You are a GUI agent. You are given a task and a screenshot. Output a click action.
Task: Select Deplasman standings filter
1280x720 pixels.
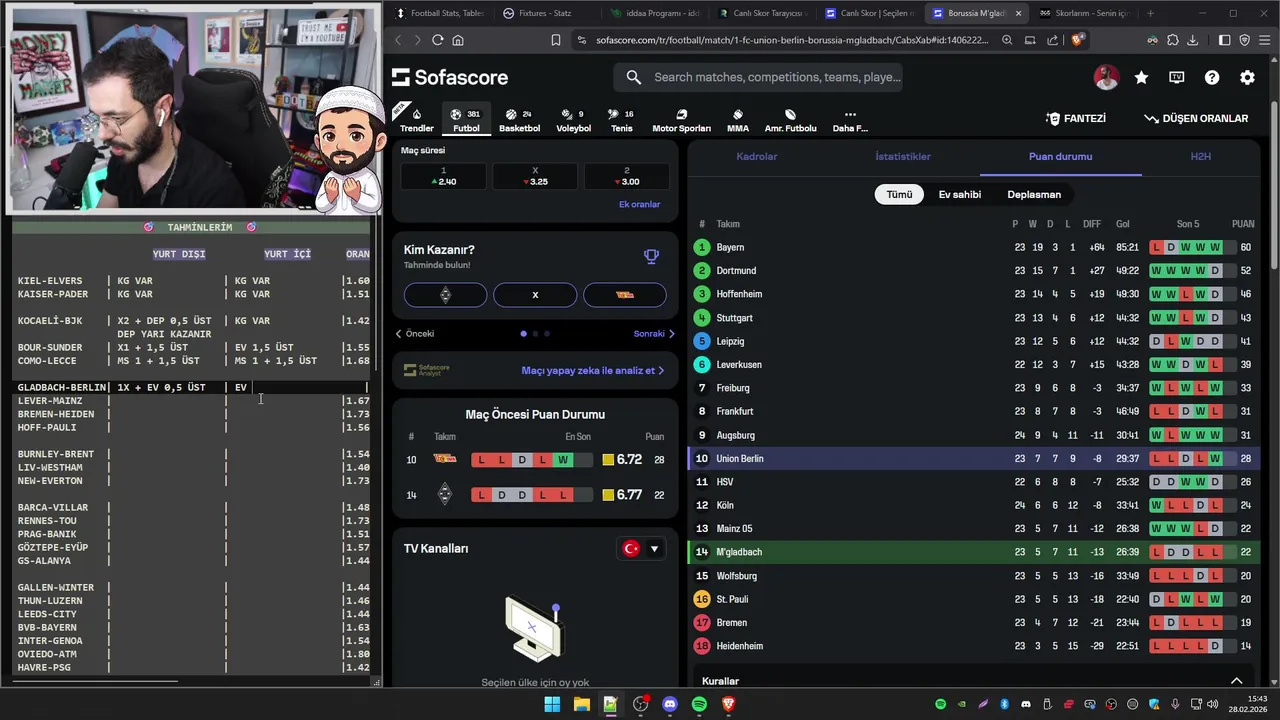(x=1034, y=194)
